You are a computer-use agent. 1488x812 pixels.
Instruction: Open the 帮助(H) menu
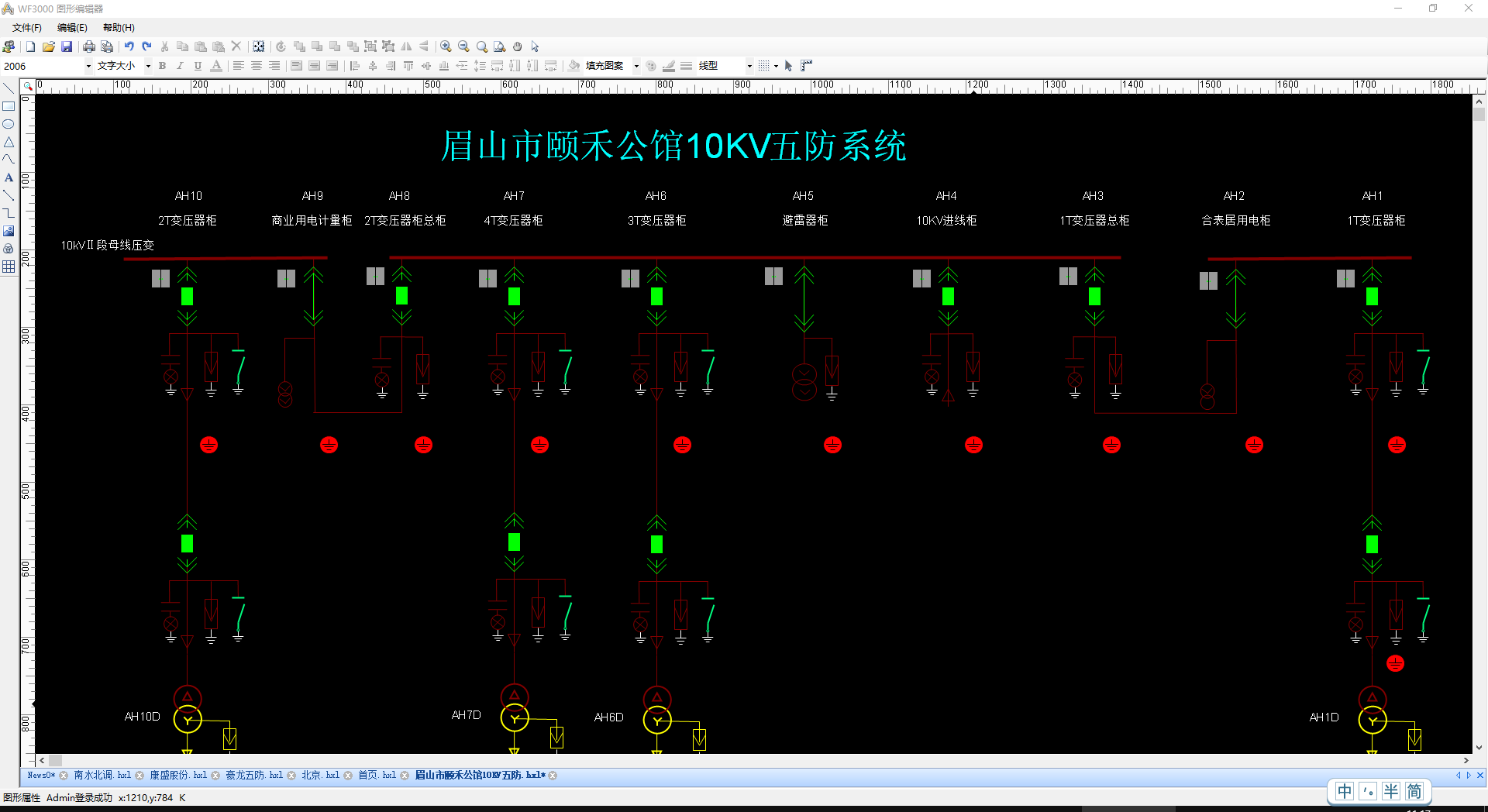coord(119,28)
